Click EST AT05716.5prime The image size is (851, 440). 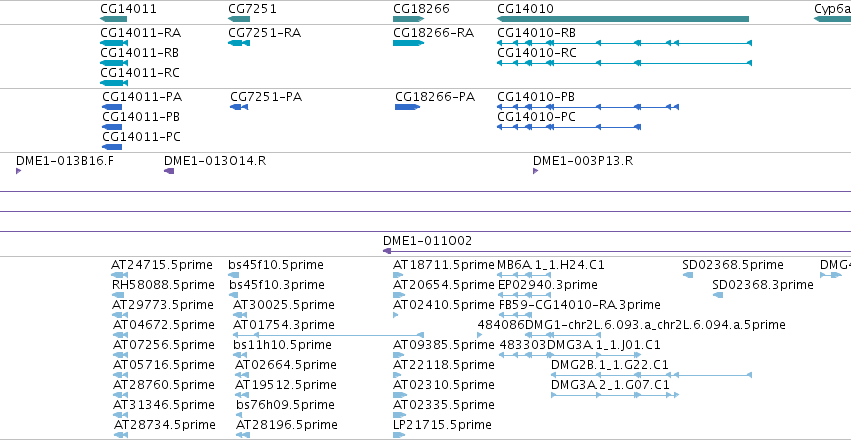tap(164, 365)
